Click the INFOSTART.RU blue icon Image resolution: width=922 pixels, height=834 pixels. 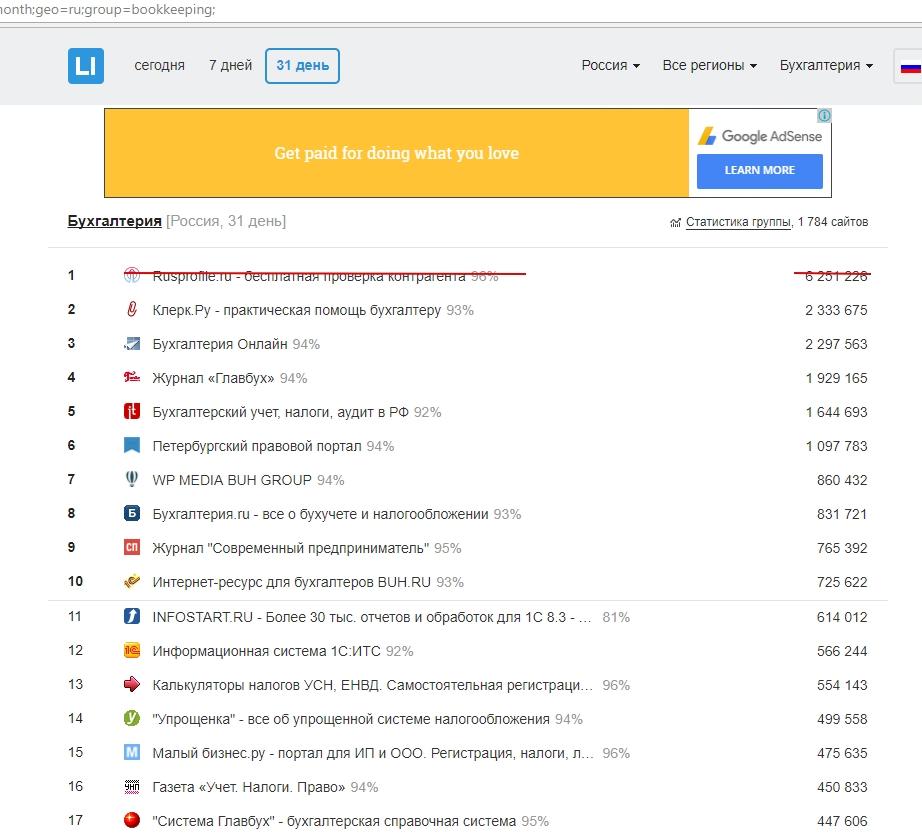coord(132,616)
